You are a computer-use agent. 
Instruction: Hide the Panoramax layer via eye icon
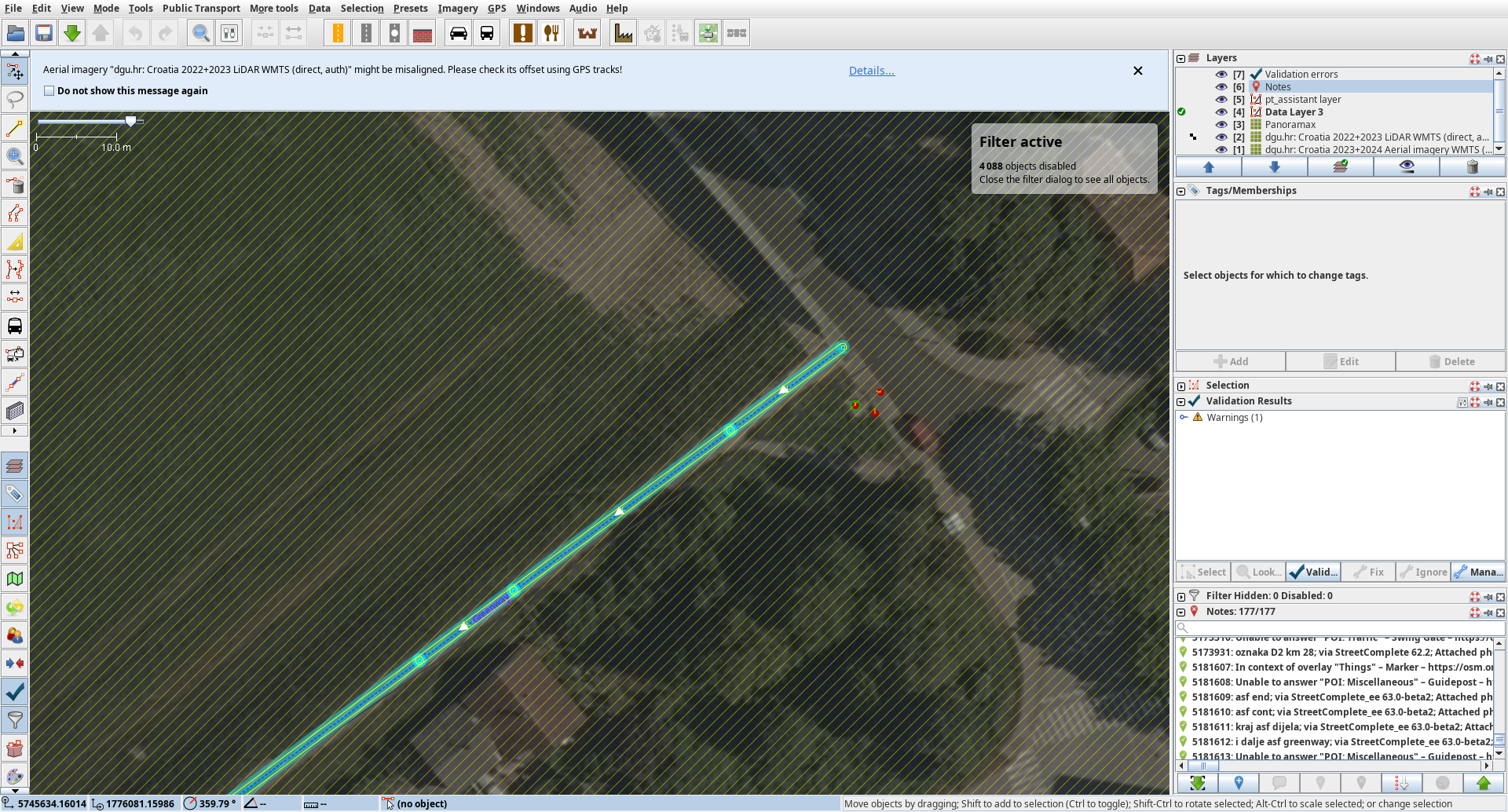click(1221, 125)
